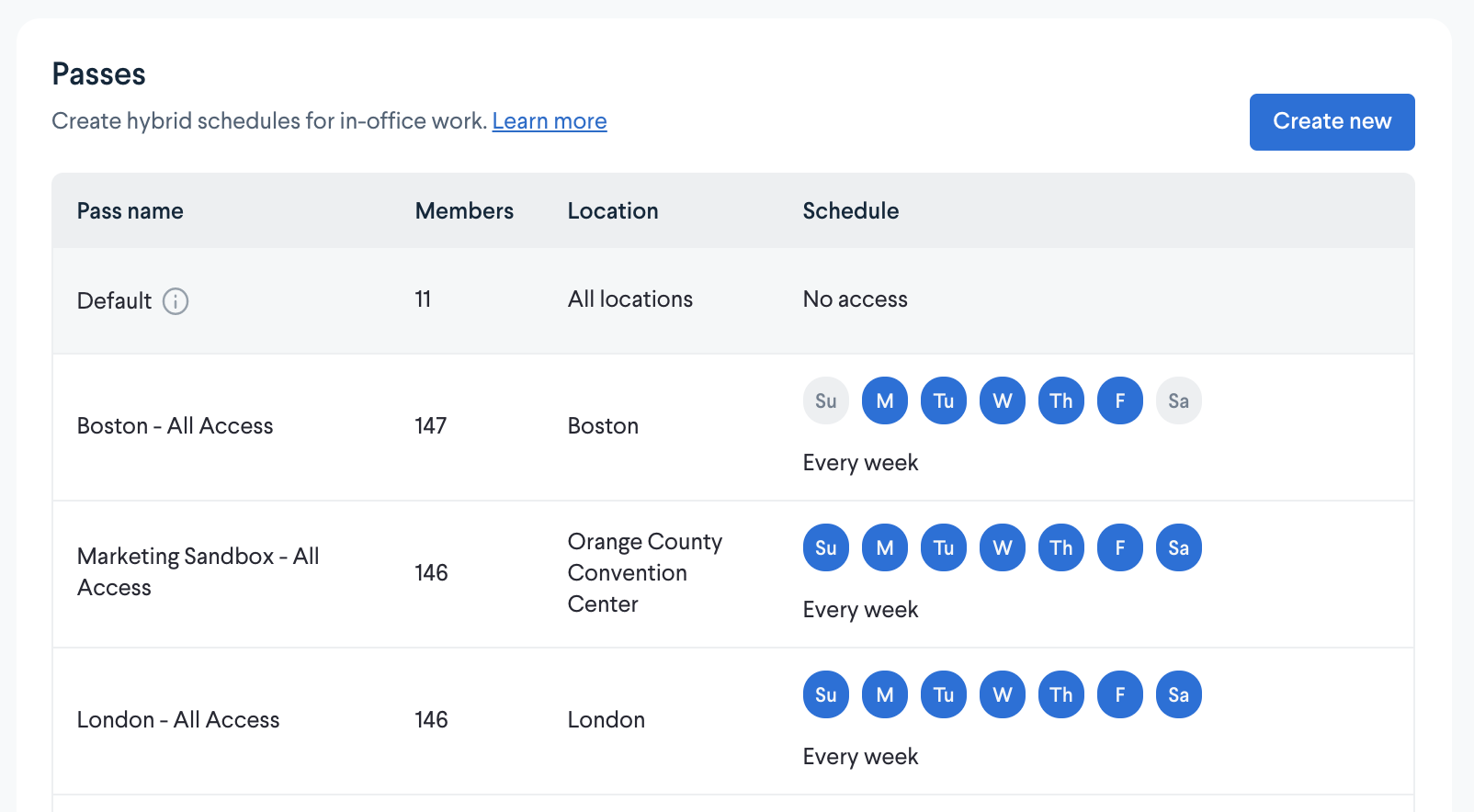Select W day in Marketing Sandbox row
The width and height of the screenshot is (1474, 812).
1003,547
